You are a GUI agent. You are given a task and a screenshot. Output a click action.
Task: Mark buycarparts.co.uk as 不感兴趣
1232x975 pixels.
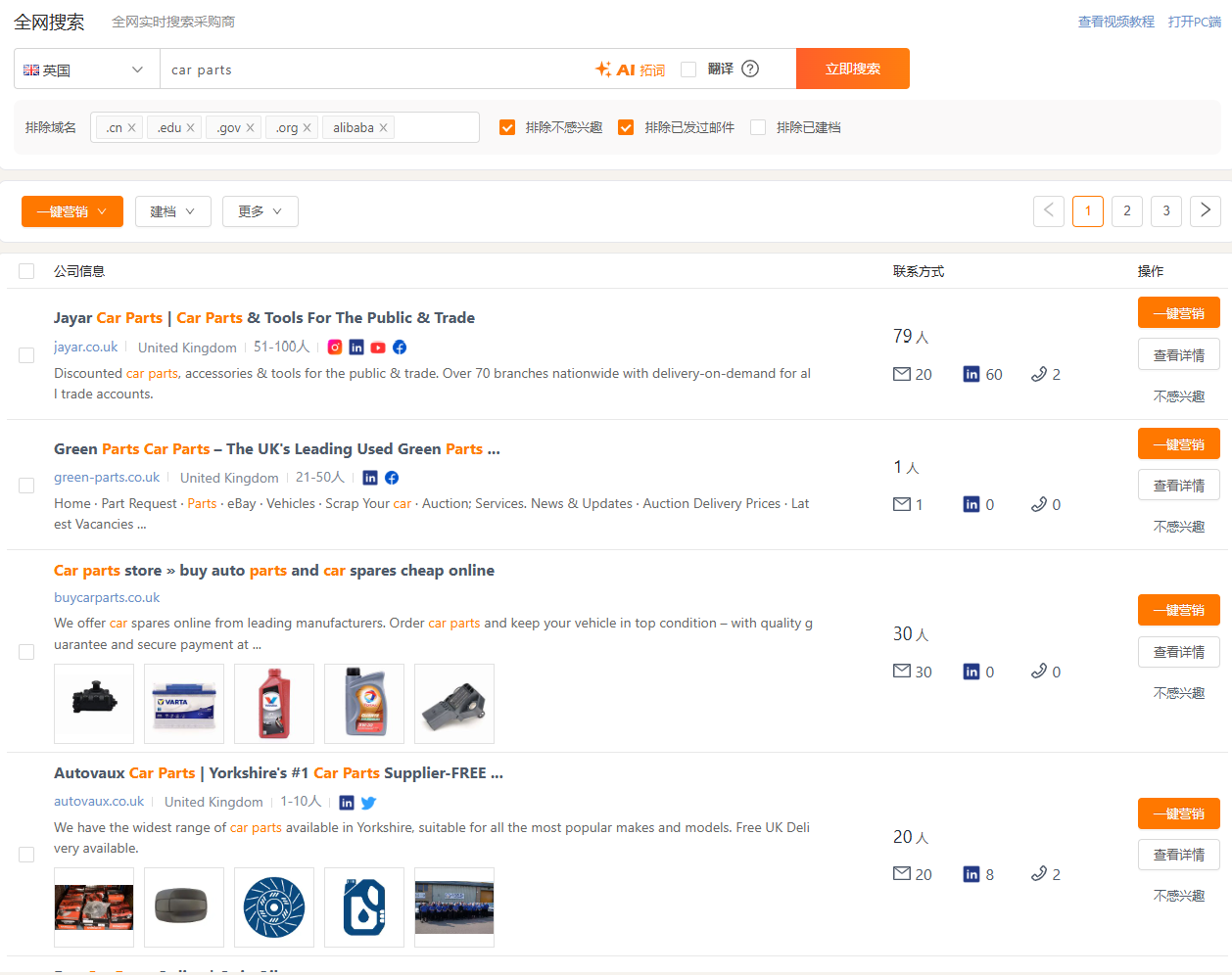(x=1179, y=693)
